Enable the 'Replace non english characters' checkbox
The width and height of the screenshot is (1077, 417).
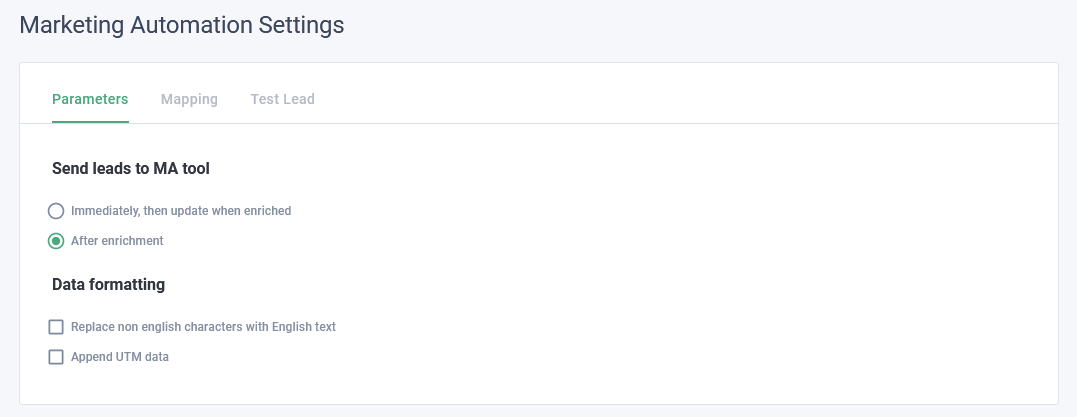click(x=56, y=327)
